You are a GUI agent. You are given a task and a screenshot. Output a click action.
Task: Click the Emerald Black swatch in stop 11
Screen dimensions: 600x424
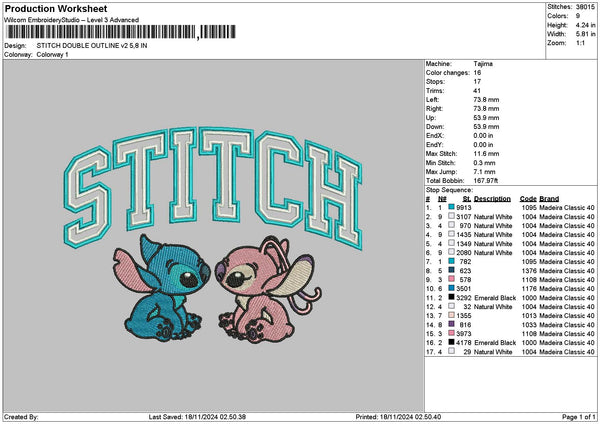click(x=452, y=297)
